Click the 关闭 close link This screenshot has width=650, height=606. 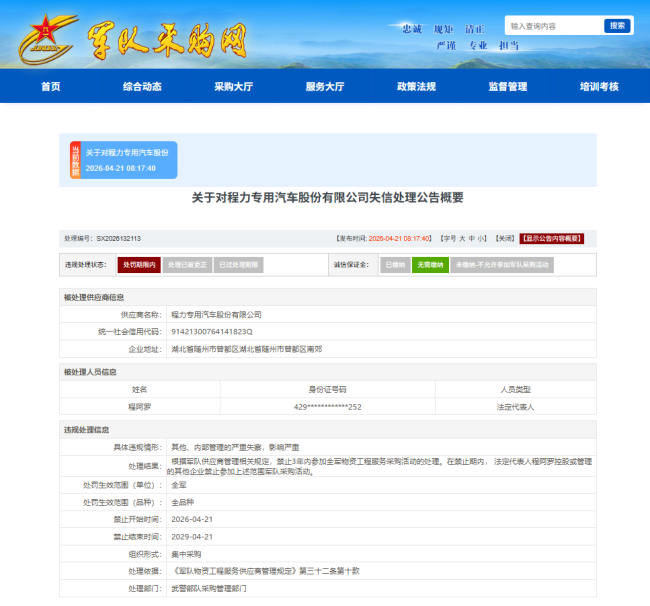tap(505, 239)
